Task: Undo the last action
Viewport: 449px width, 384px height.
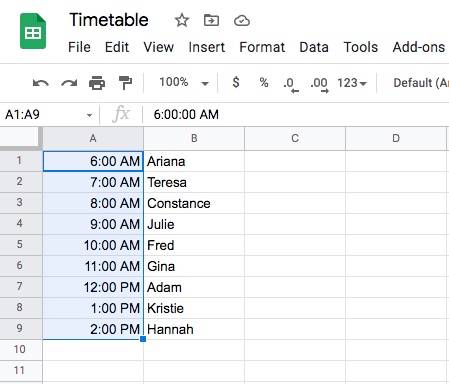Action: pos(41,83)
